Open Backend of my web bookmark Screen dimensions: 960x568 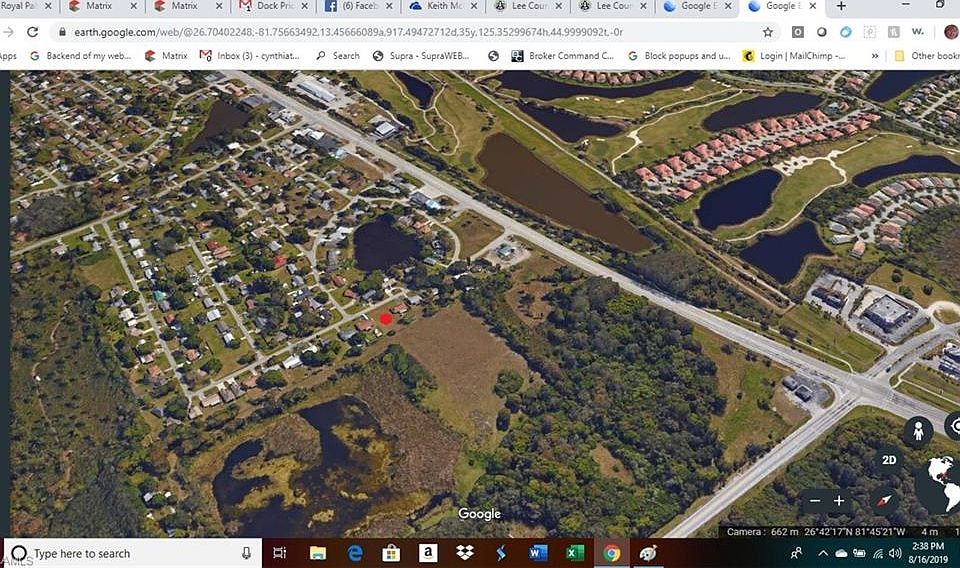[80, 56]
